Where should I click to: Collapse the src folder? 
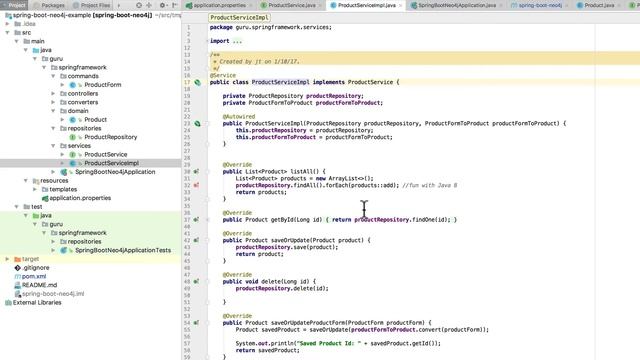tap(7, 32)
